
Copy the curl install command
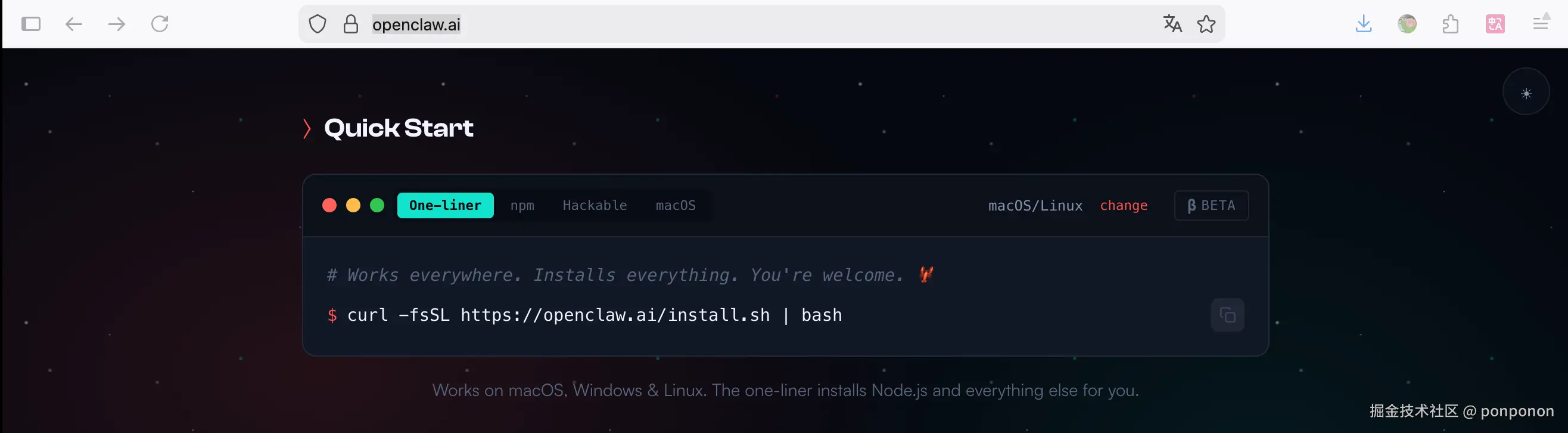1227,315
